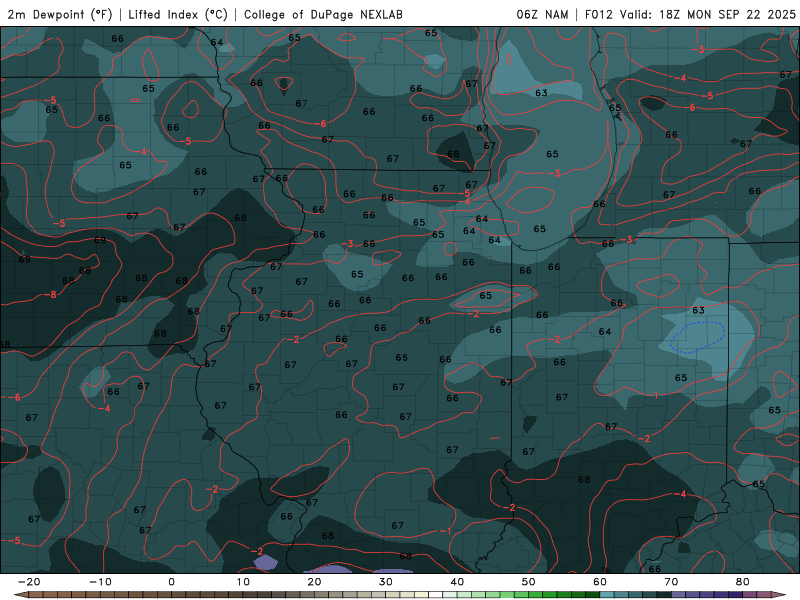The width and height of the screenshot is (800, 600).
Task: Pick the white swatch in the color bar
Action: (436, 595)
